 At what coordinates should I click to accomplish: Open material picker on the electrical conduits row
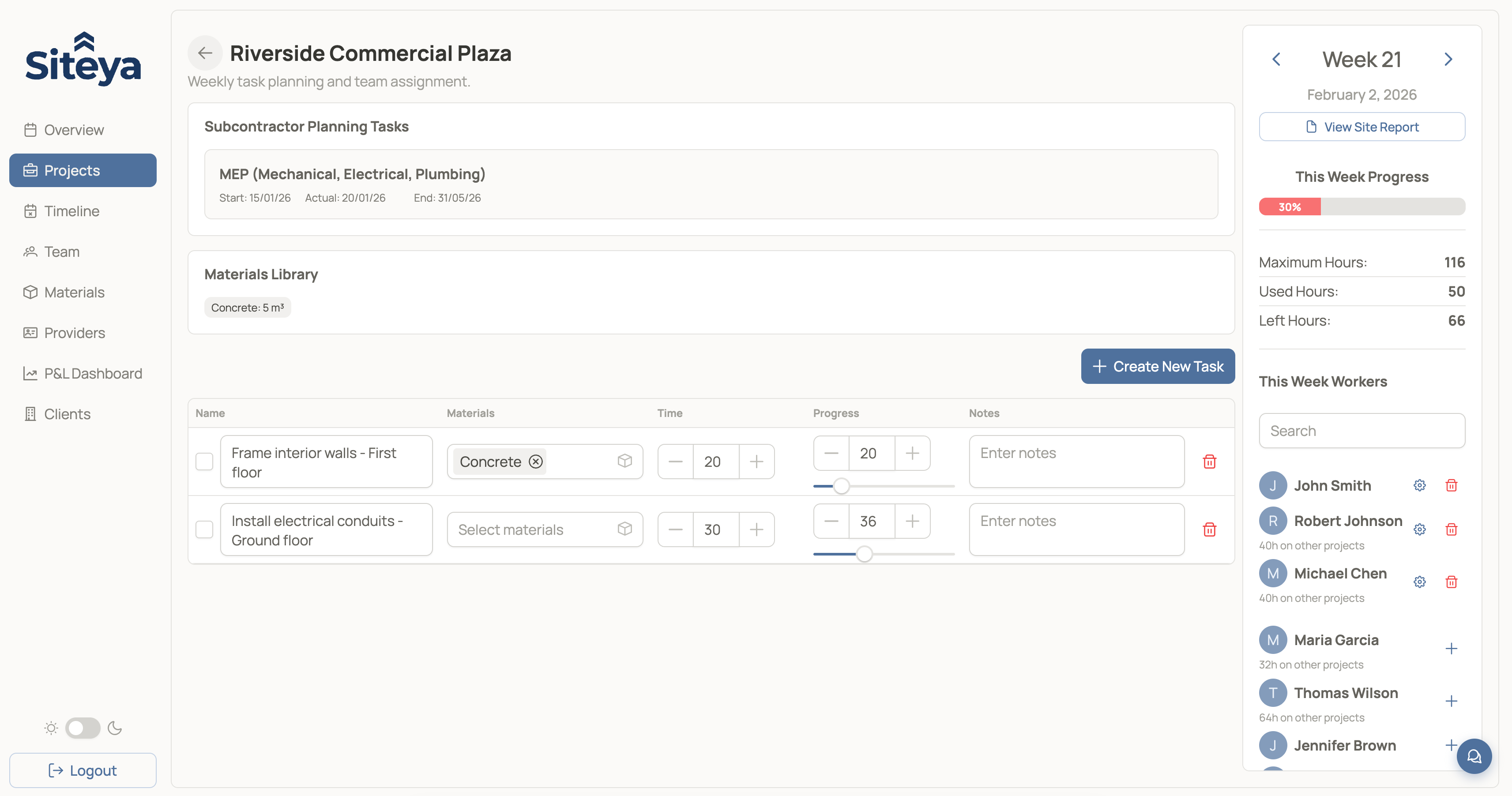(625, 529)
